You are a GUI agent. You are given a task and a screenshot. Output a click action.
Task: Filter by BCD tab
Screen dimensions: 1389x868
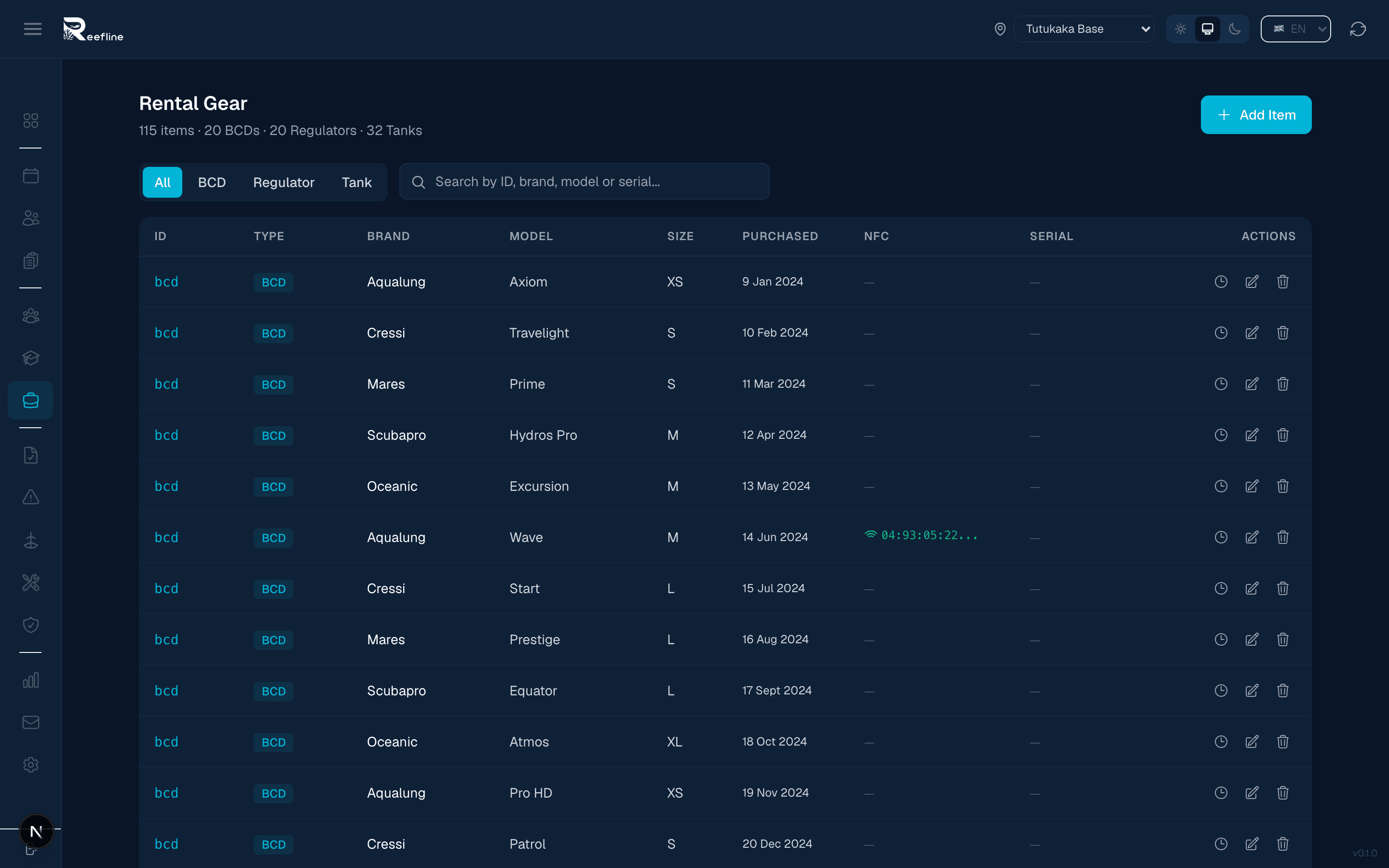click(212, 182)
